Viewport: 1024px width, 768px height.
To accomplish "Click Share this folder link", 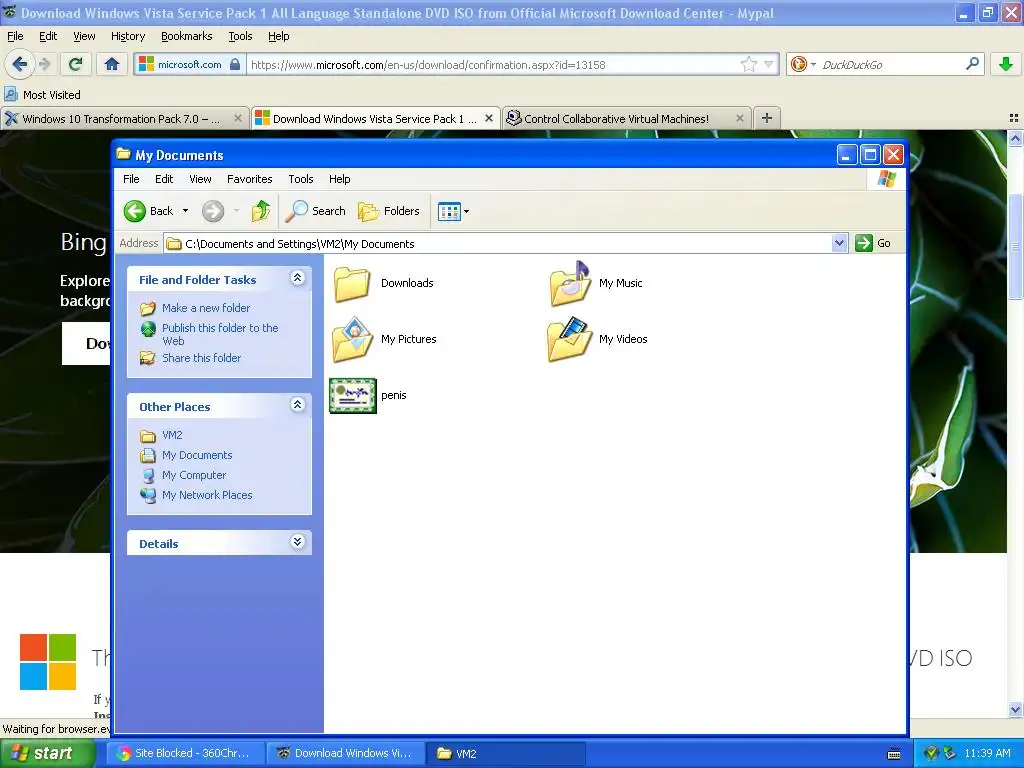I will tap(201, 358).
